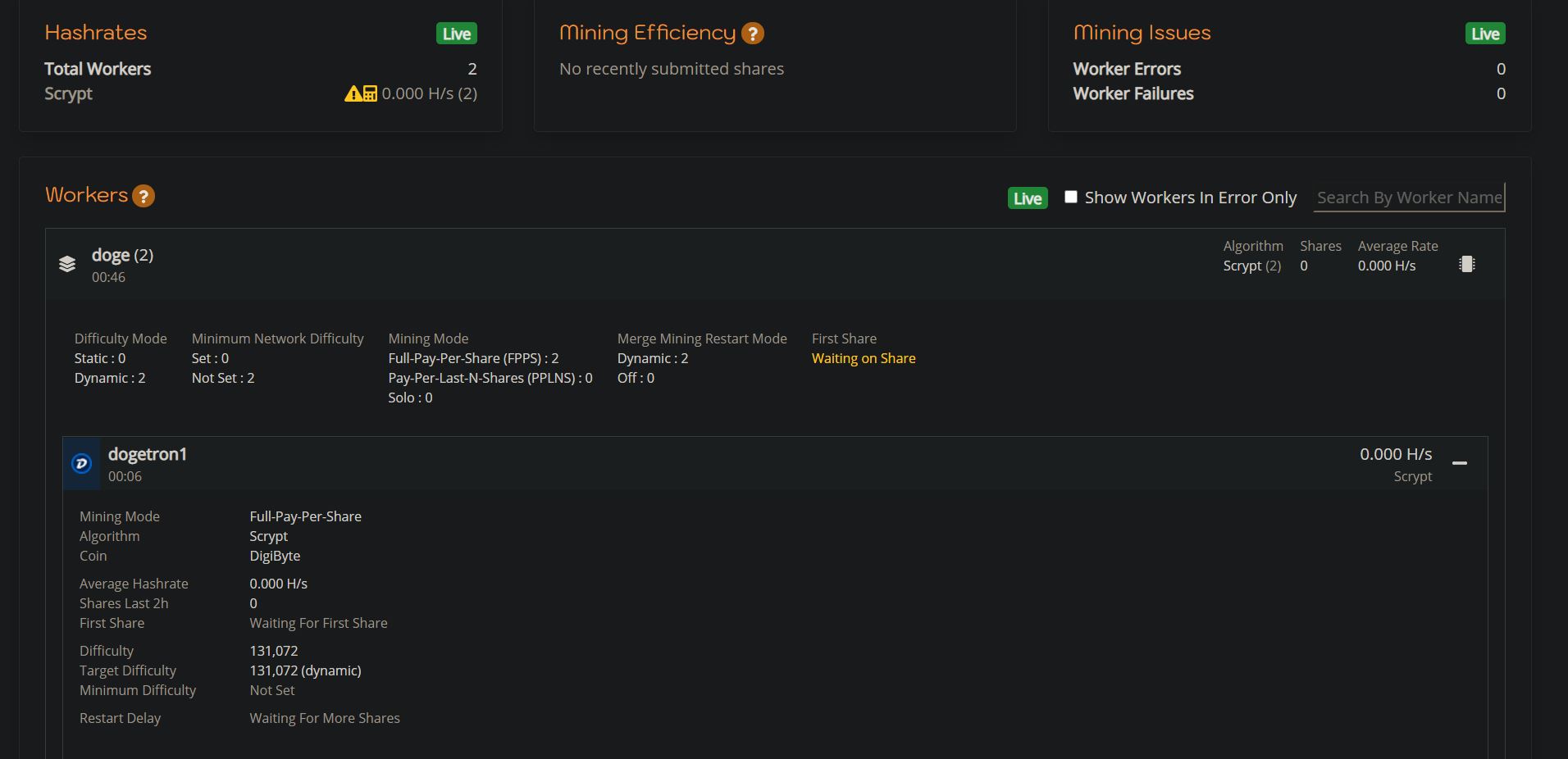Click the dogetron1 worker name
The width and height of the screenshot is (1568, 759).
148,454
